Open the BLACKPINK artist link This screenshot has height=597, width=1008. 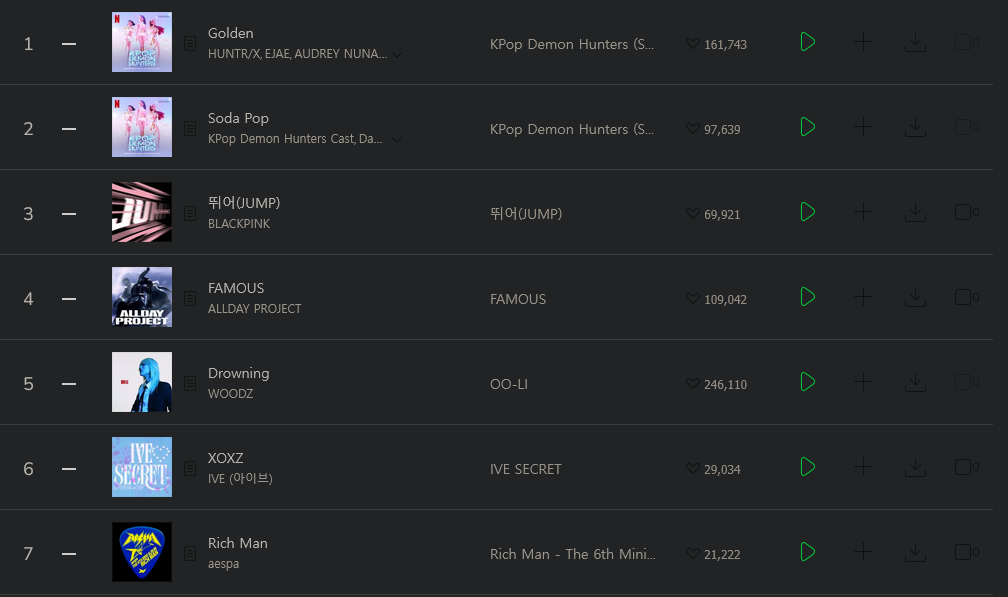pos(238,224)
